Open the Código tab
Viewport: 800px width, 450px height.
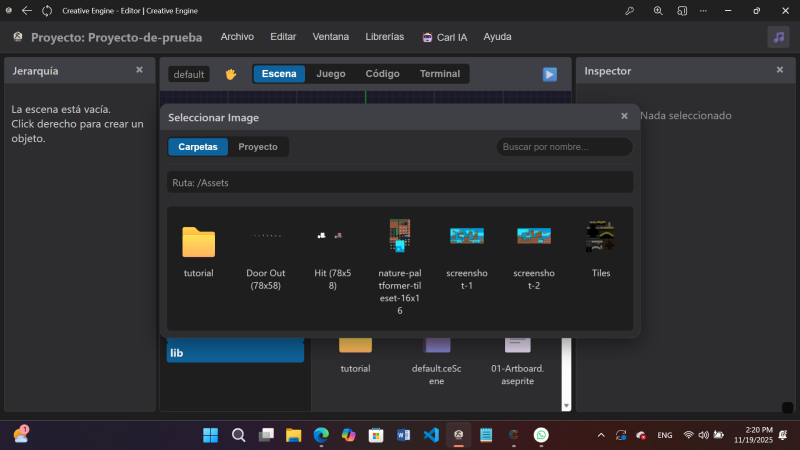coord(382,74)
